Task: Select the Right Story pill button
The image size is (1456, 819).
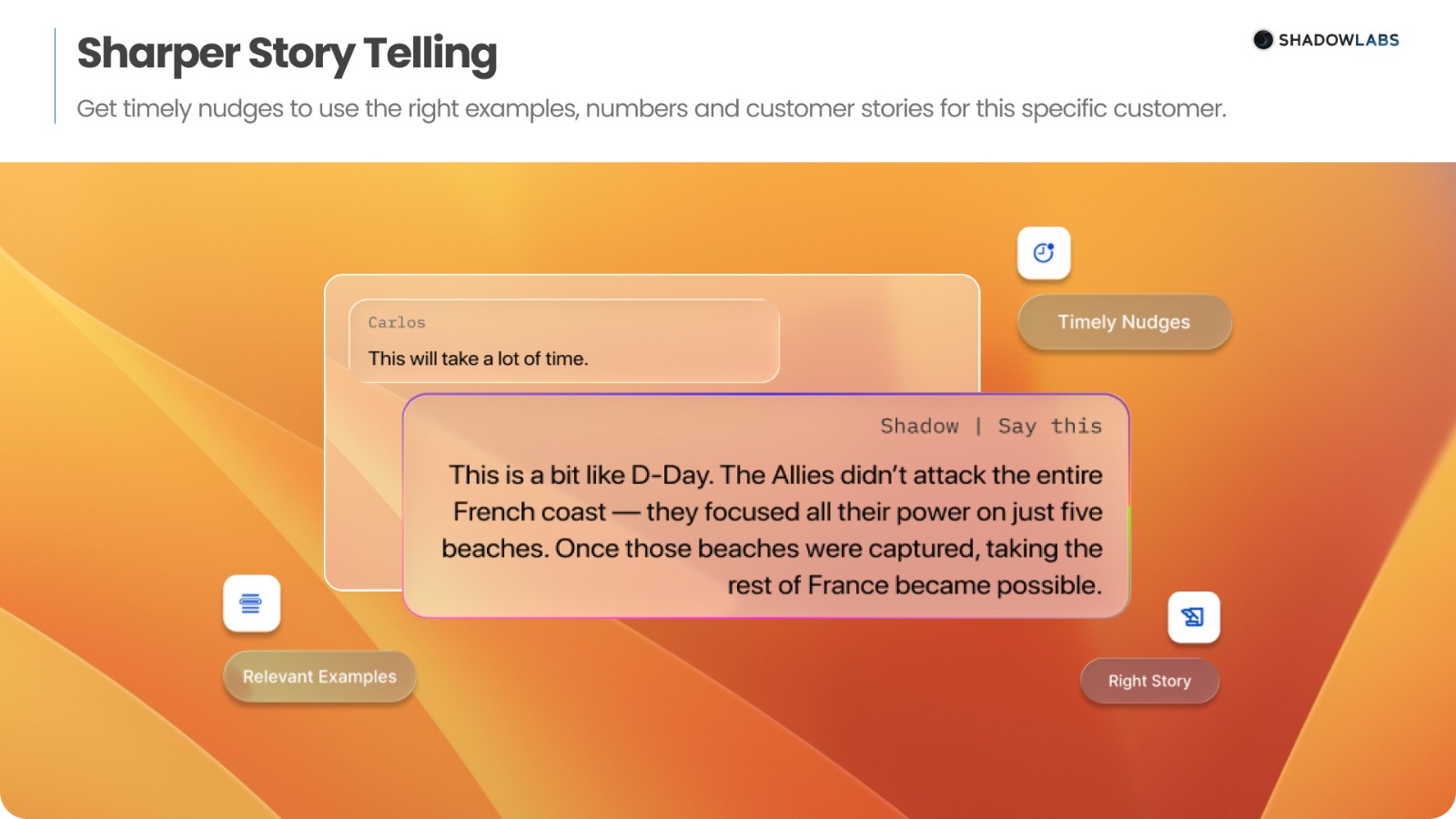Action: 1149,681
